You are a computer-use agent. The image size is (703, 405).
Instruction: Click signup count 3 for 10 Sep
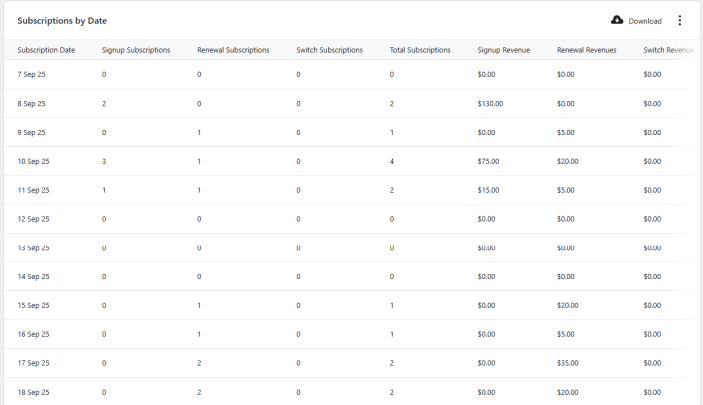tap(104, 161)
